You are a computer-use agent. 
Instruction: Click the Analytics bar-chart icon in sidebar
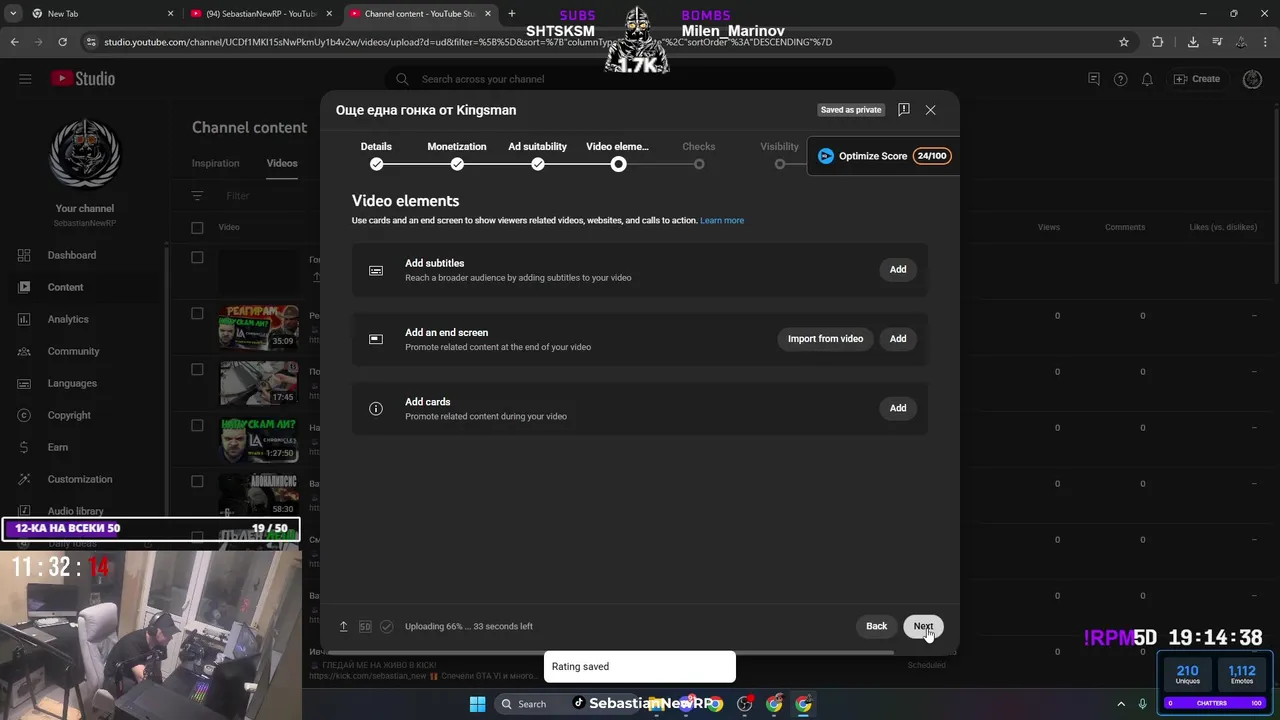(24, 319)
